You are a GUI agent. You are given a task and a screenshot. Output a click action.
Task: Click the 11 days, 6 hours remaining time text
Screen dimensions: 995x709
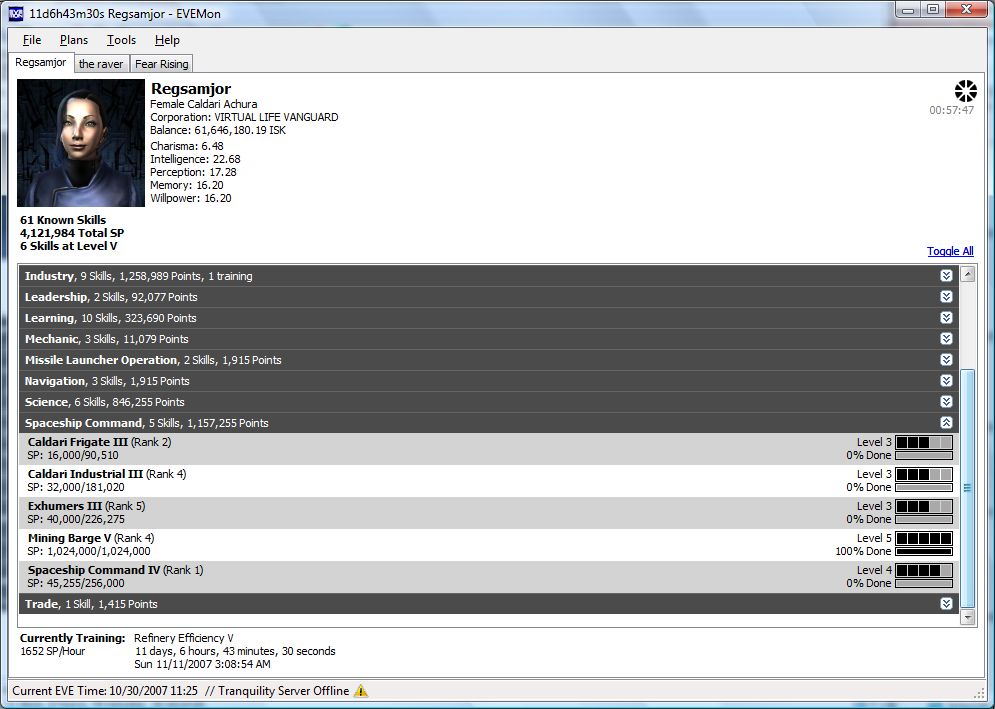pos(235,651)
